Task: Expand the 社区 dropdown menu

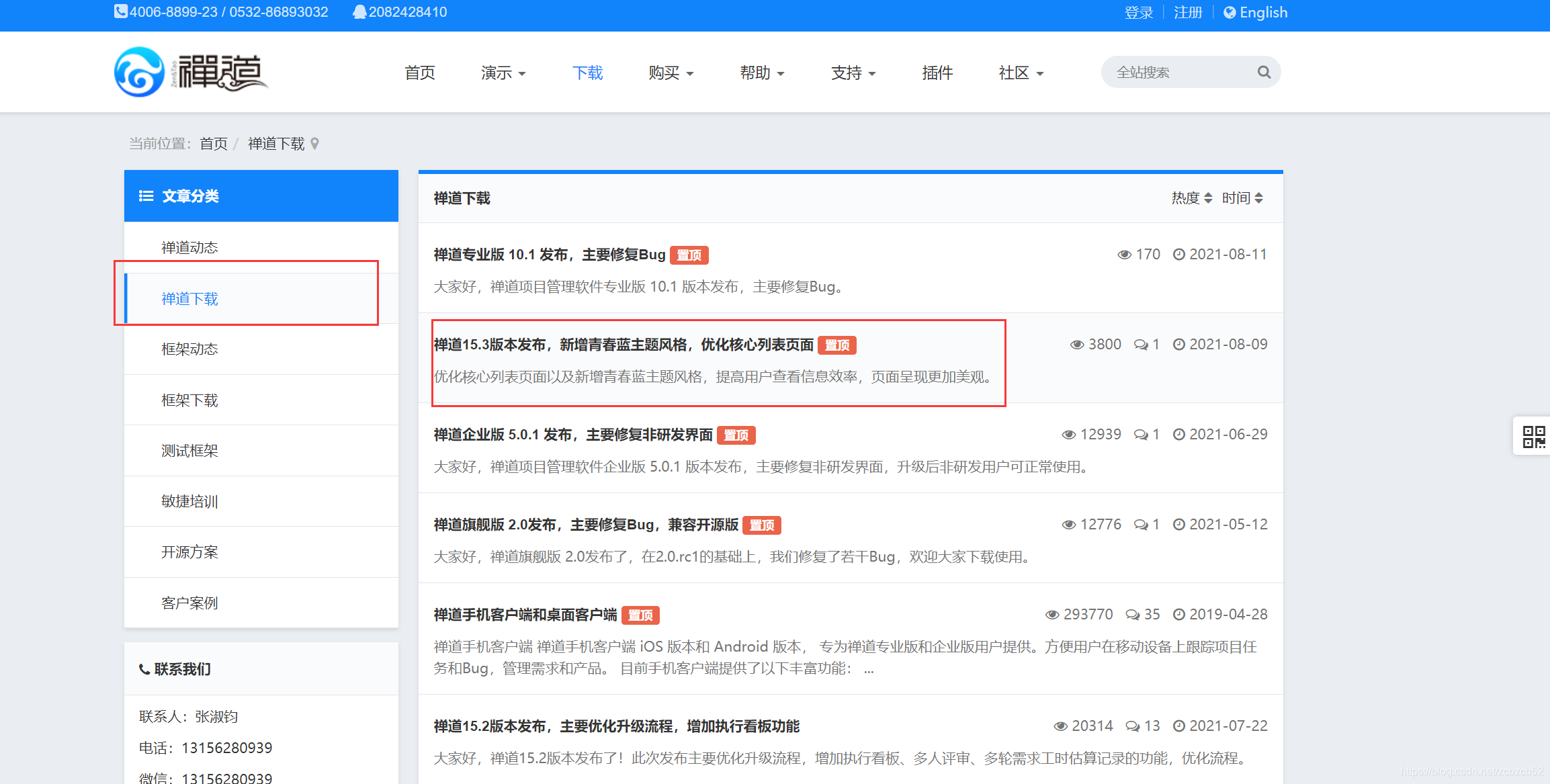Action: pos(1021,73)
